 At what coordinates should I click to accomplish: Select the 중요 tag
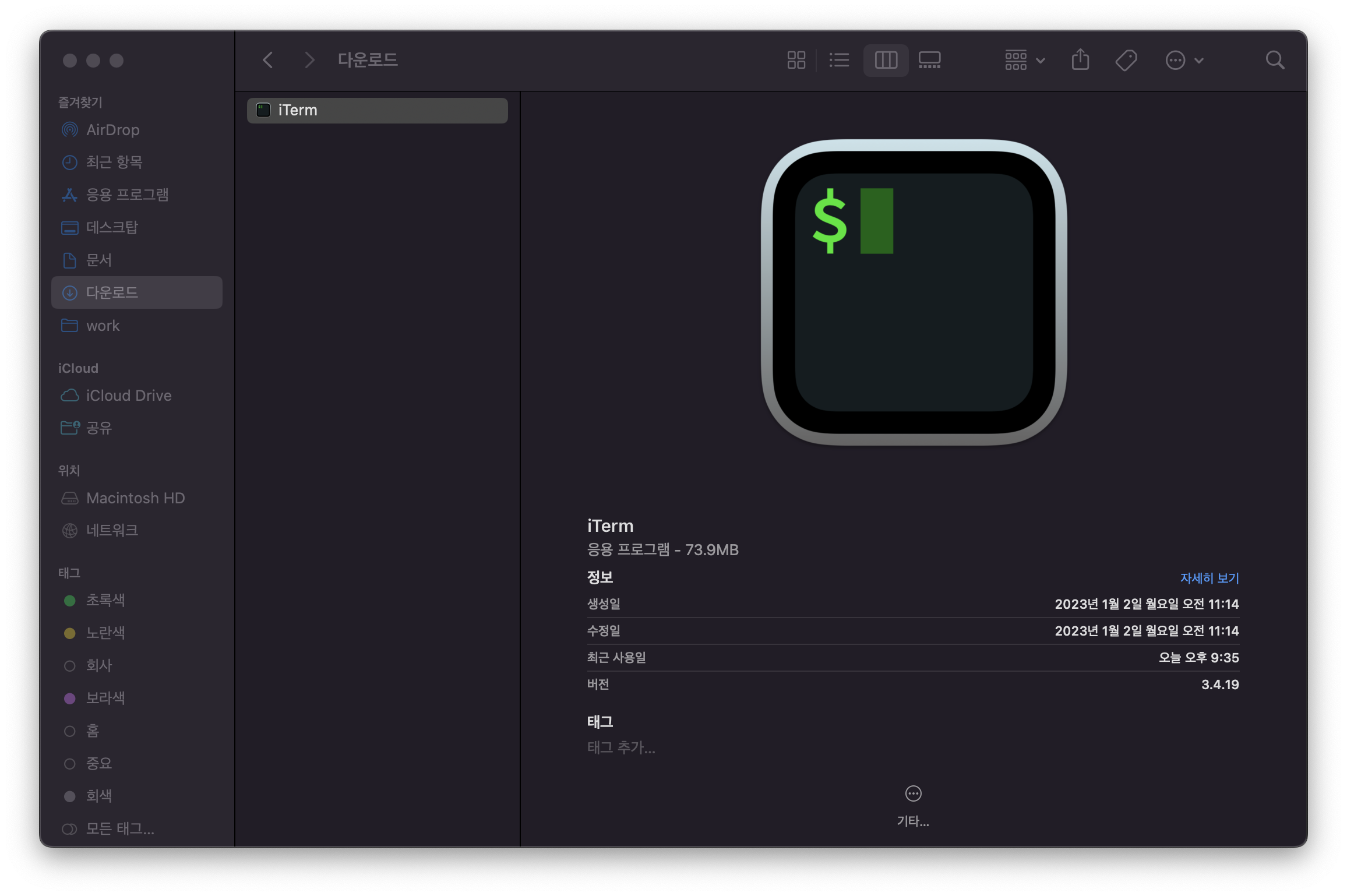(x=137, y=763)
